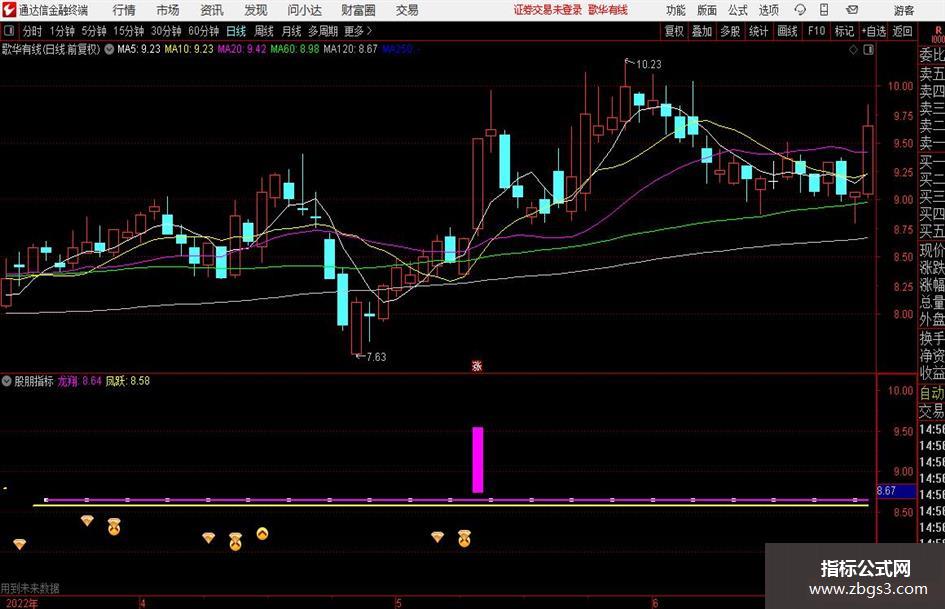The width and height of the screenshot is (945, 609).
Task: Click the magenta bar in 股朋指标 panel
Action: point(477,459)
